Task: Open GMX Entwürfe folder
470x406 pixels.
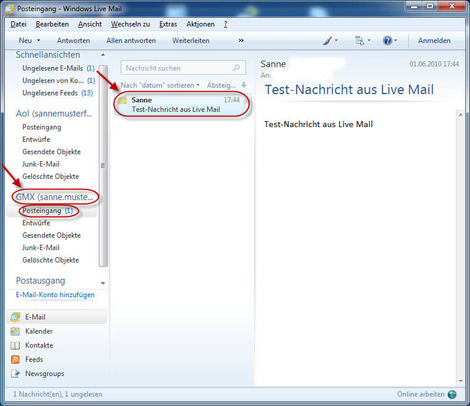Action: 36,223
